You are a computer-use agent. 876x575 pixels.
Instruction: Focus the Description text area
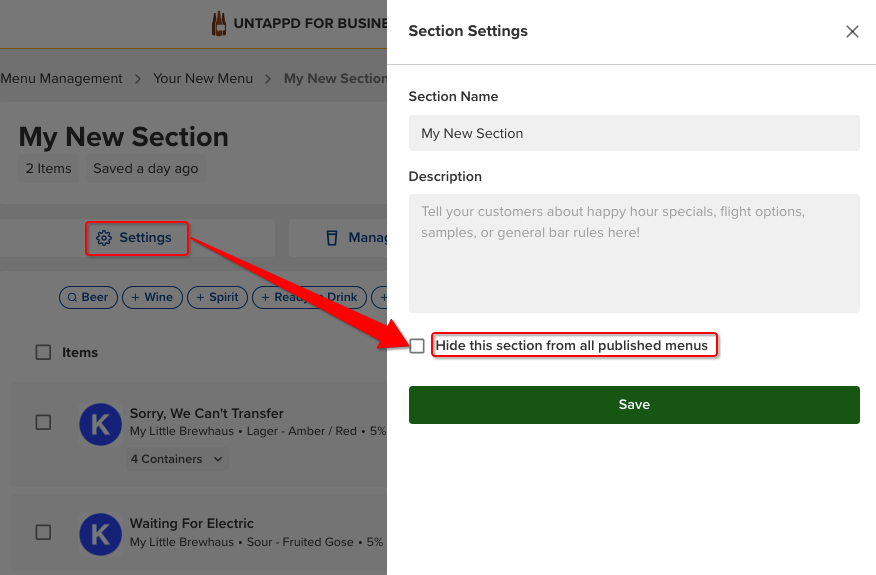[x=634, y=253]
